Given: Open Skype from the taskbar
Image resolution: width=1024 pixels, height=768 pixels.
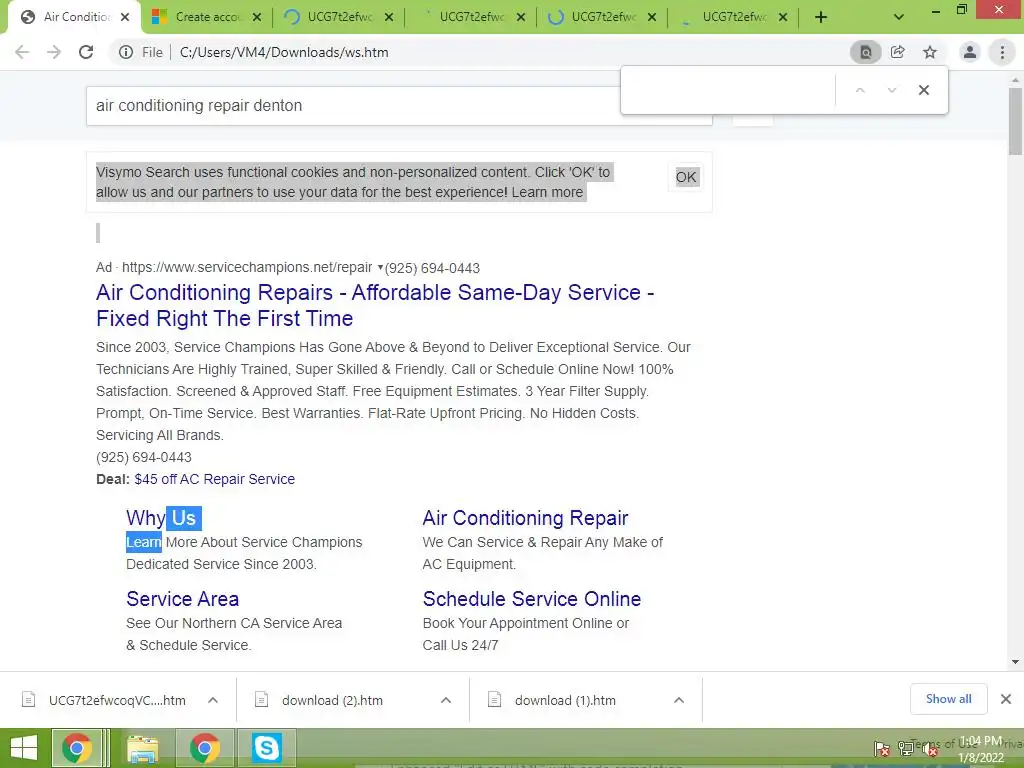Looking at the screenshot, I should coord(266,748).
